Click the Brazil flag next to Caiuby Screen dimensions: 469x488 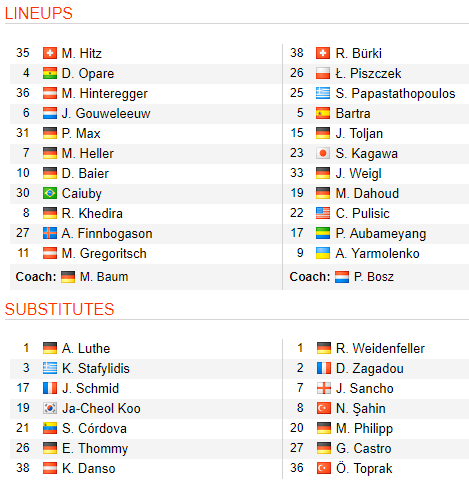coord(50,193)
